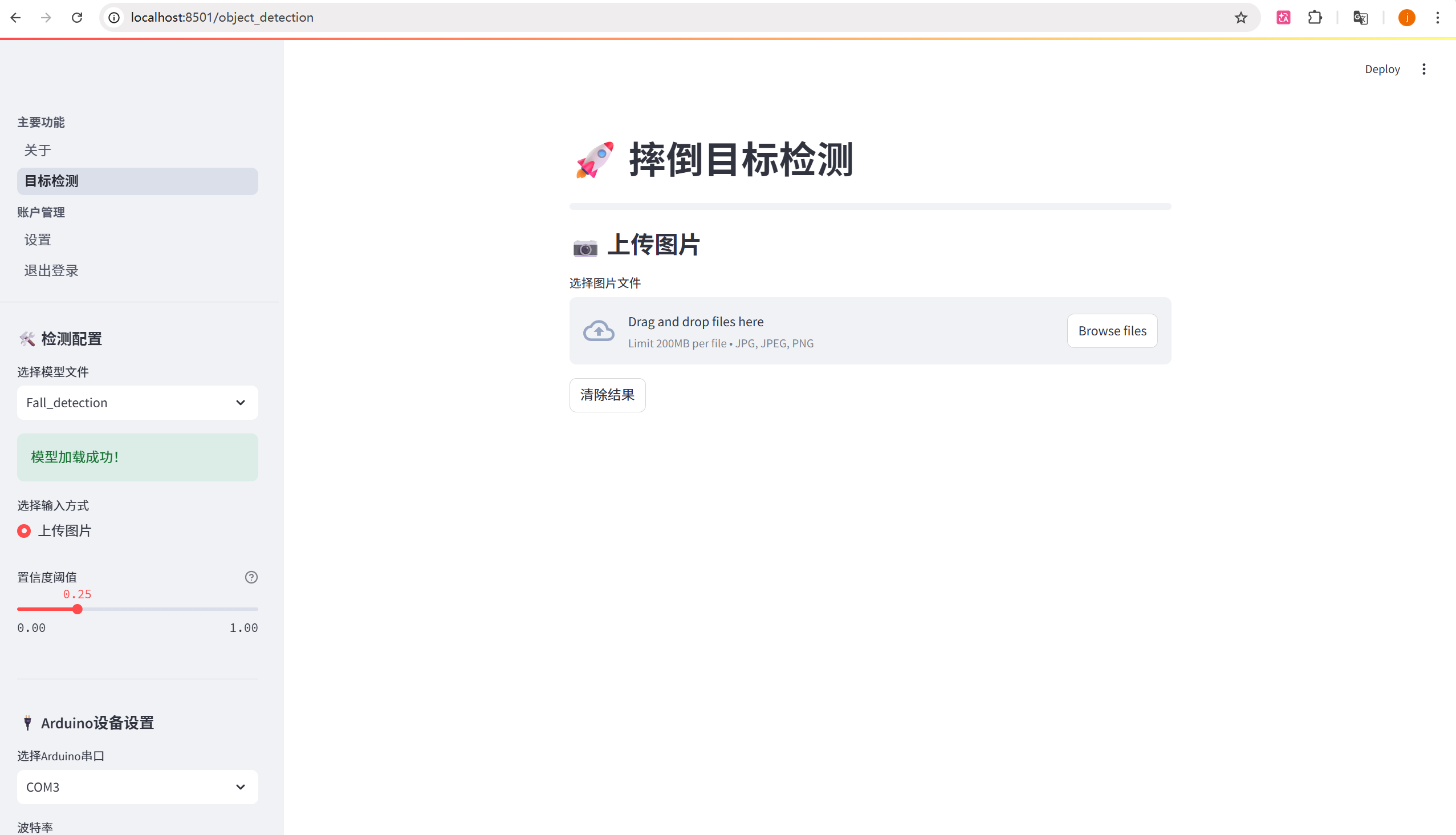Image resolution: width=1456 pixels, height=835 pixels.
Task: Click the site information icon in address bar
Action: 114,17
